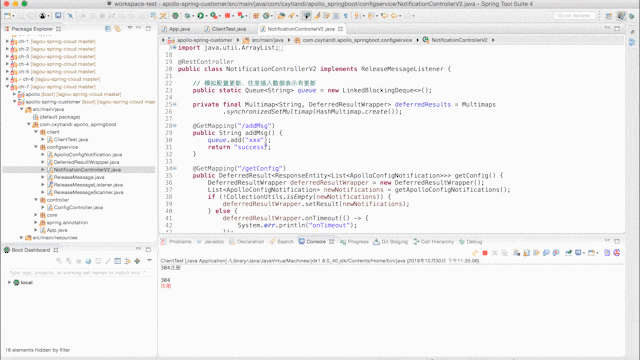Open the perspective switcher icon at top right
640x360 pixels.
tap(609, 16)
